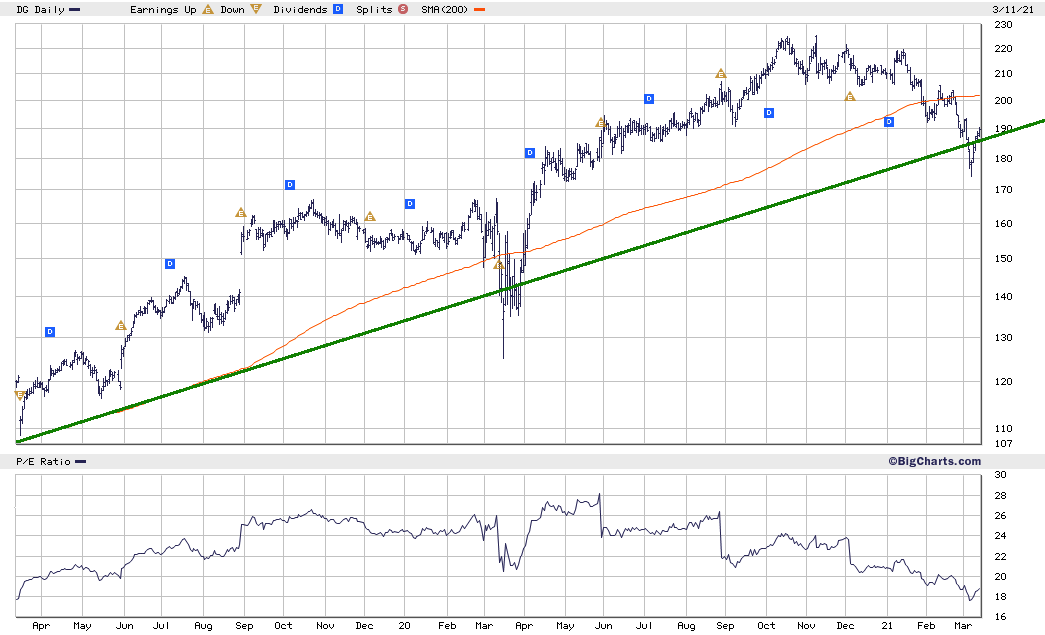Click the '160' price axis label
This screenshot has height=635, width=1045.
click(1003, 224)
